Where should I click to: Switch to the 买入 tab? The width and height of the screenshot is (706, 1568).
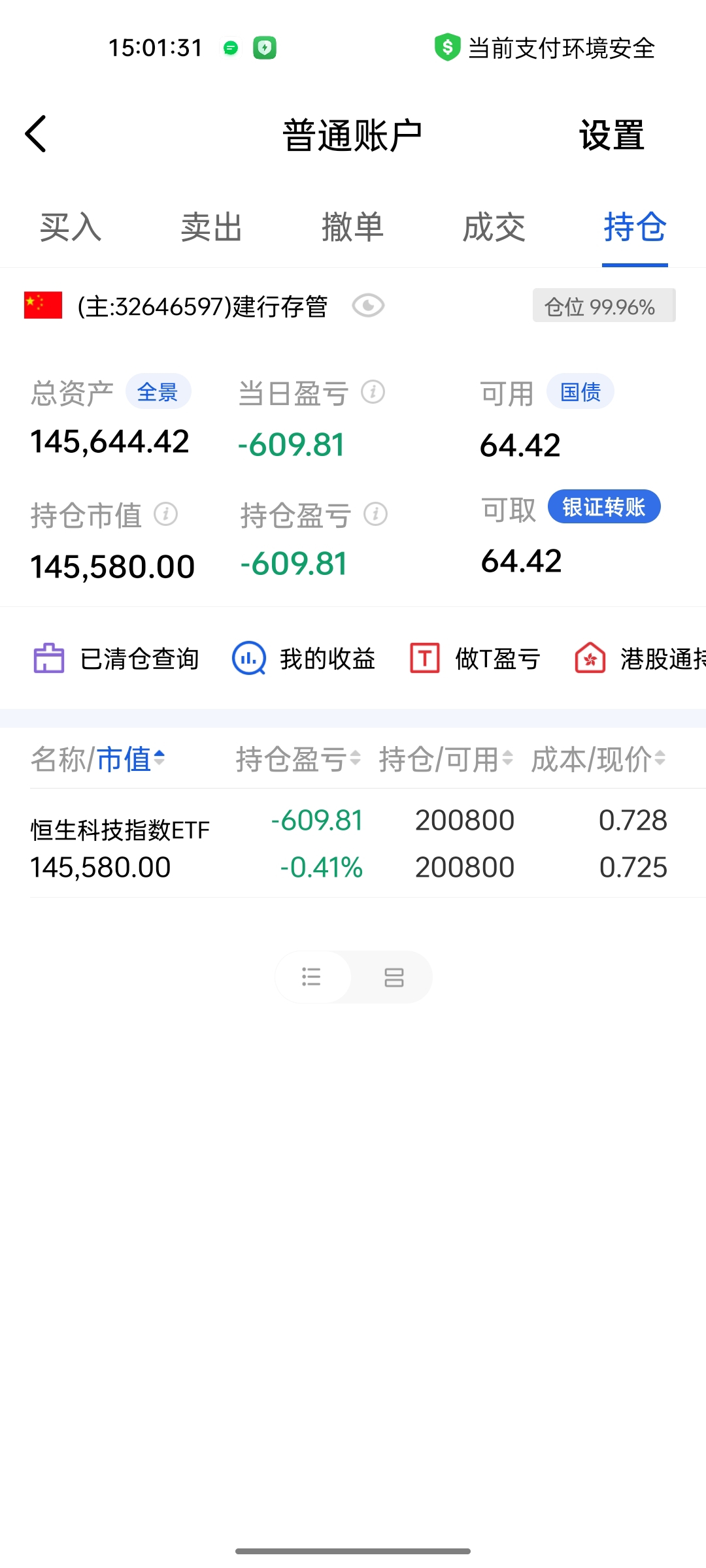click(x=71, y=227)
